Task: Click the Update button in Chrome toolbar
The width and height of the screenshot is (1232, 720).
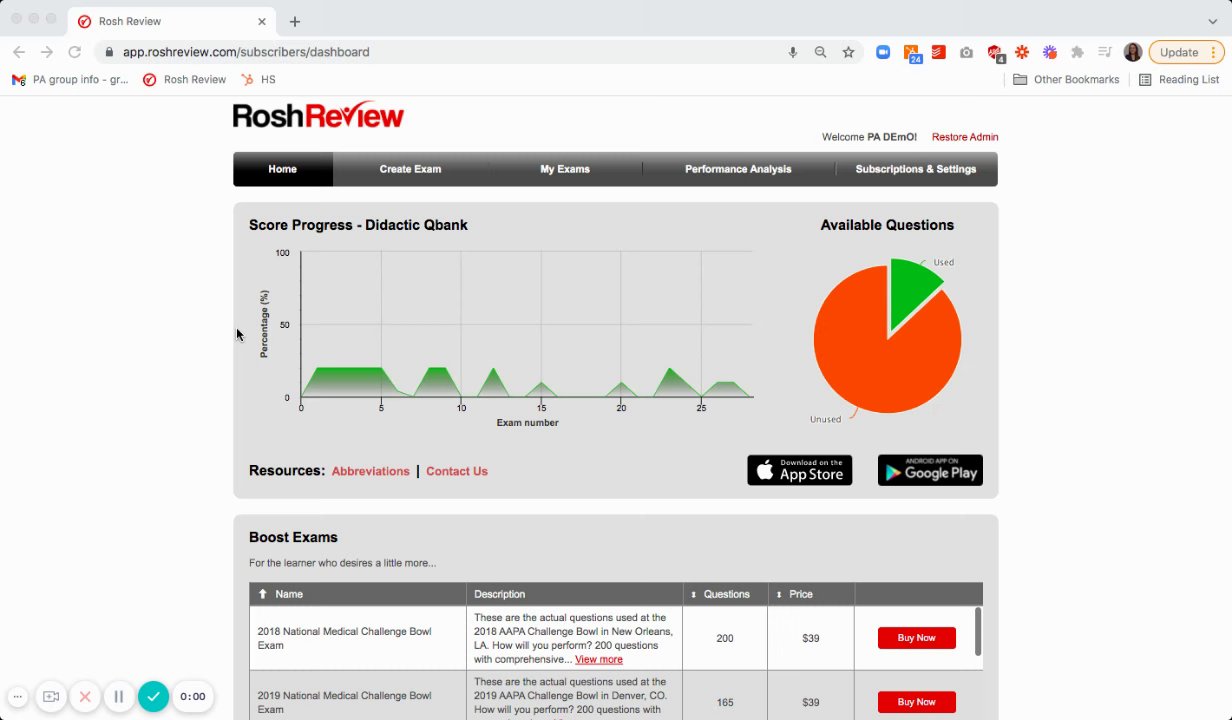Action: tap(1186, 52)
